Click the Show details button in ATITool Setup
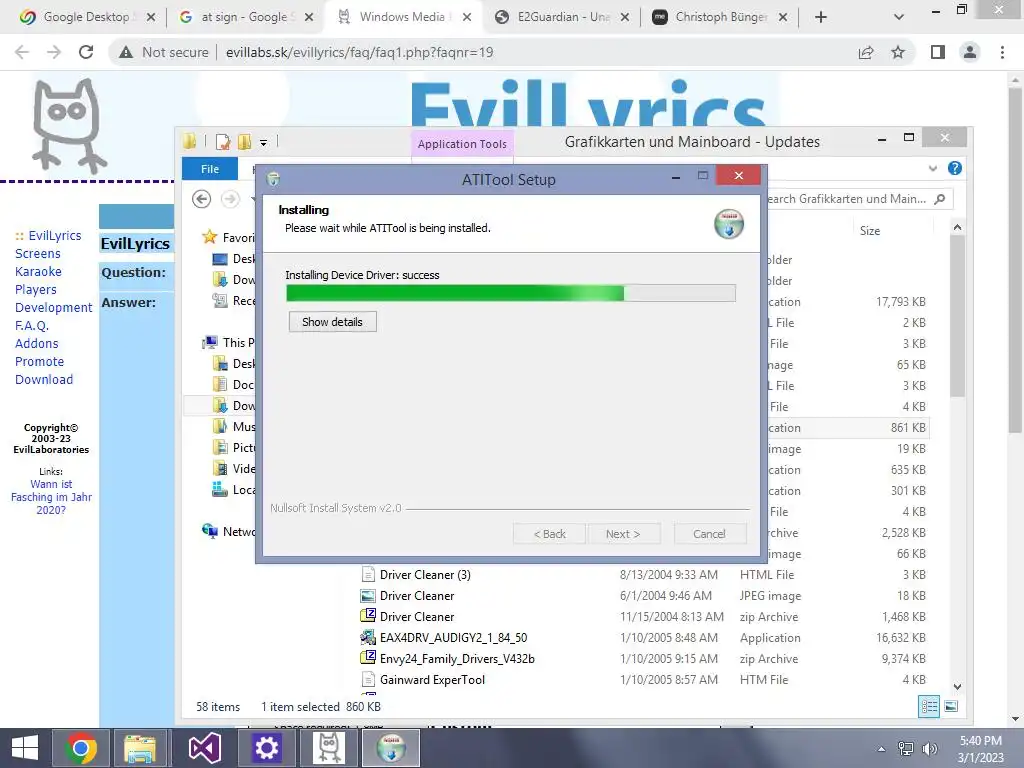This screenshot has height=768, width=1024. [332, 321]
